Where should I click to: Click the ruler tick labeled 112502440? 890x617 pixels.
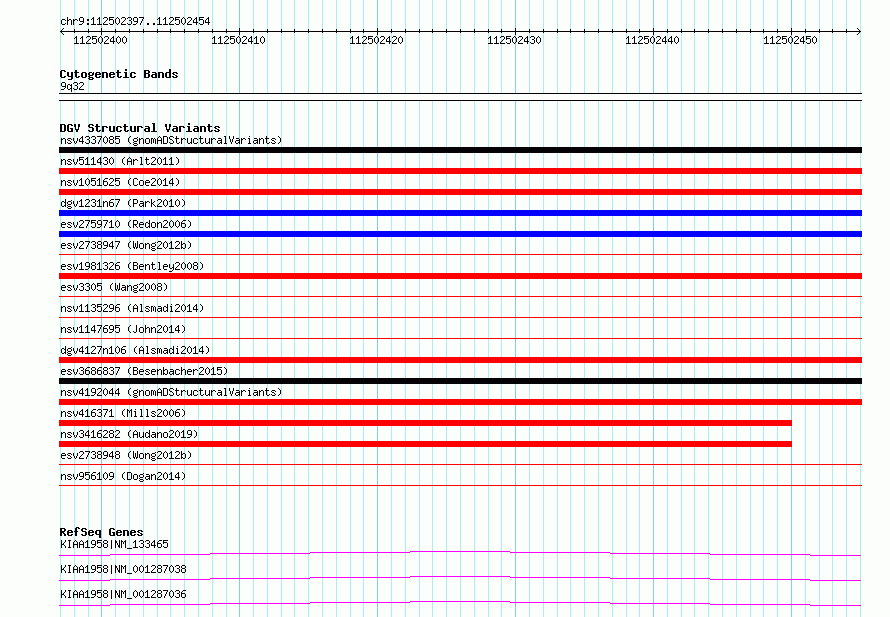pyautogui.click(x=652, y=40)
